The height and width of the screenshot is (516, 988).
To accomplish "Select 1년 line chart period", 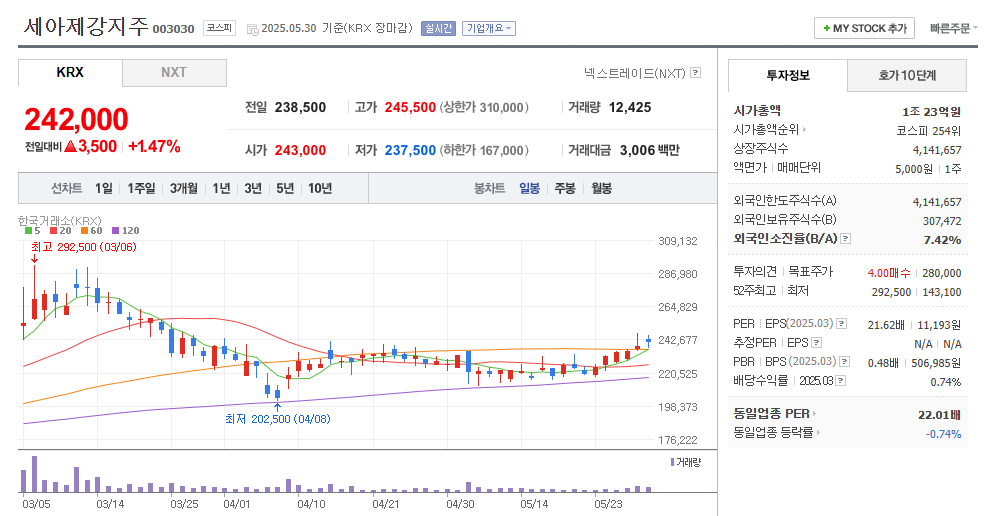I will tap(221, 188).
